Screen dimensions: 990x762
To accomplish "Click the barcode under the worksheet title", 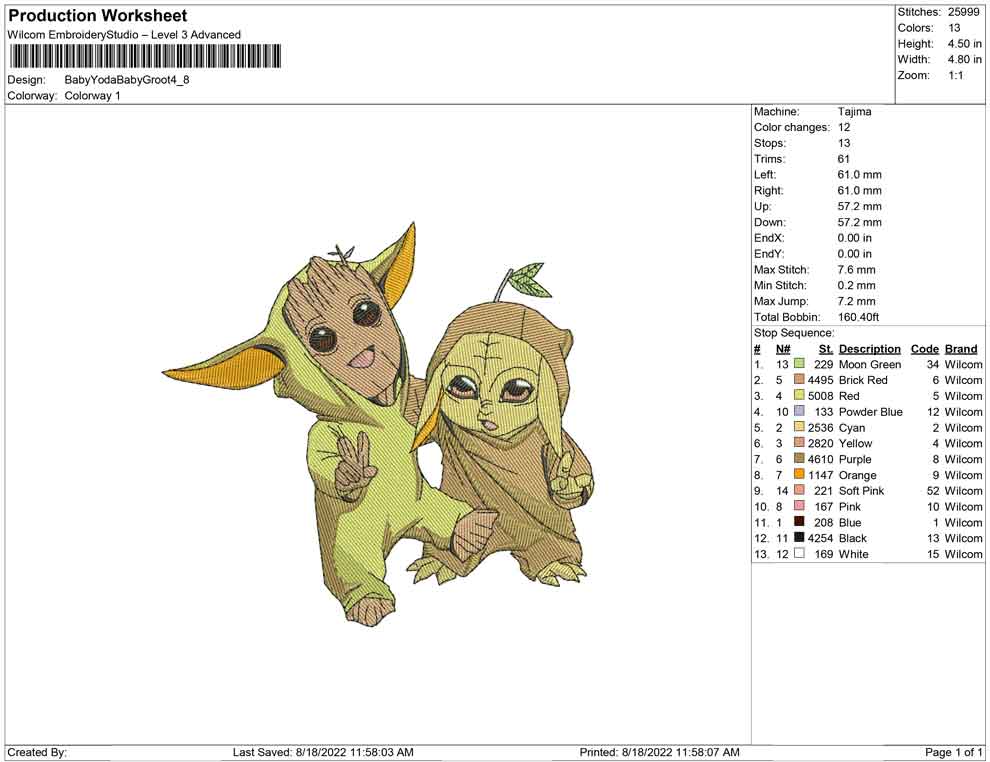I will [145, 56].
